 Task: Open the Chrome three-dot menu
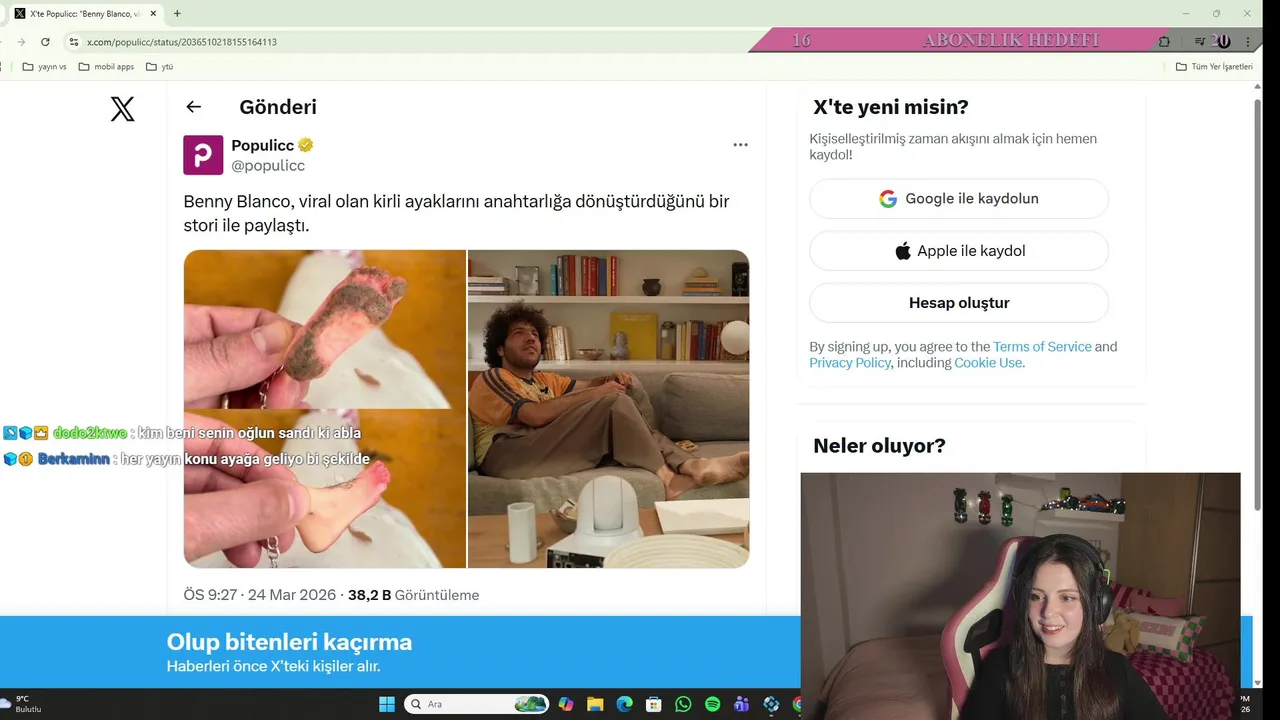point(1248,42)
